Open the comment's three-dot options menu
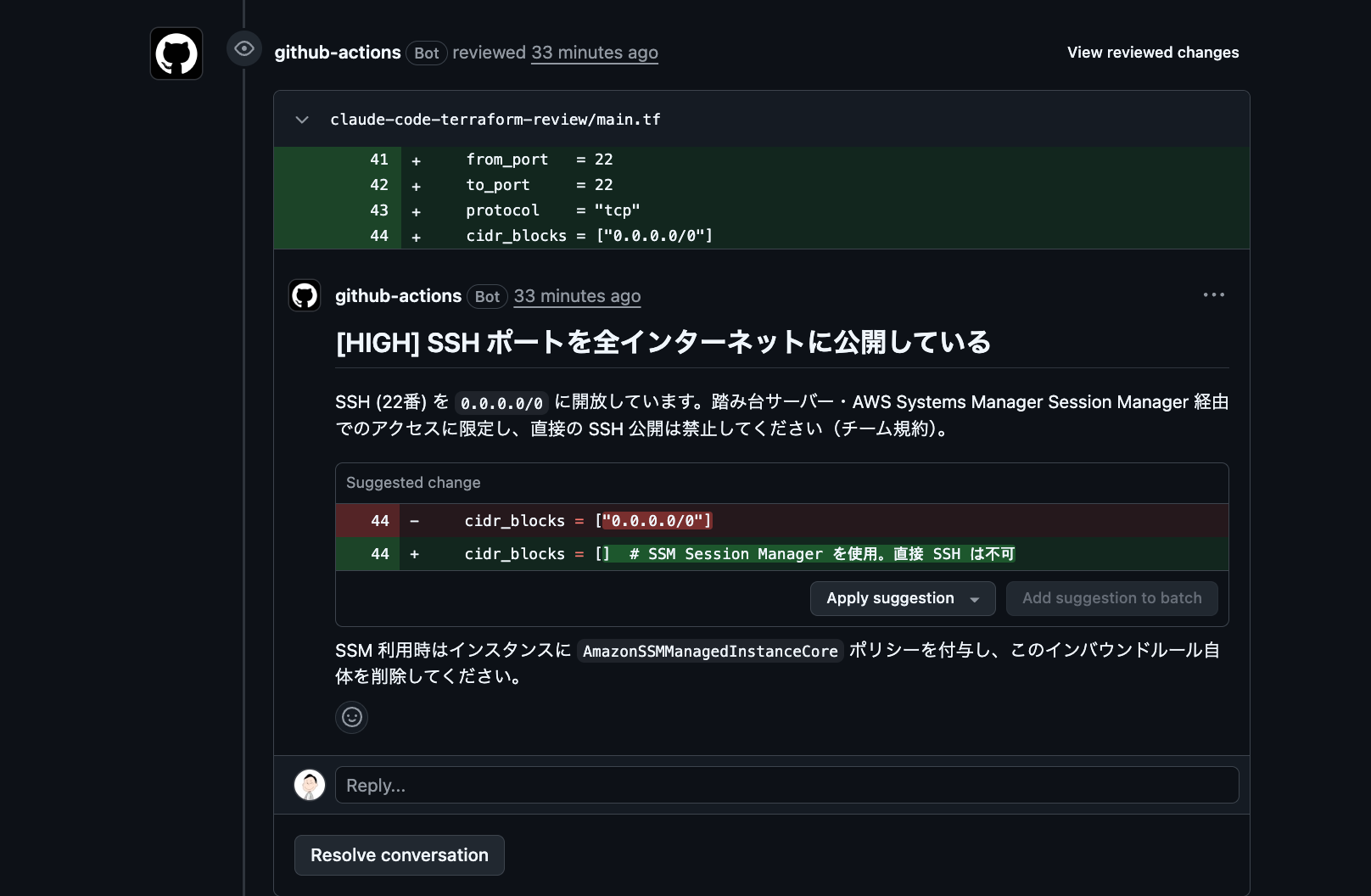 click(x=1214, y=294)
